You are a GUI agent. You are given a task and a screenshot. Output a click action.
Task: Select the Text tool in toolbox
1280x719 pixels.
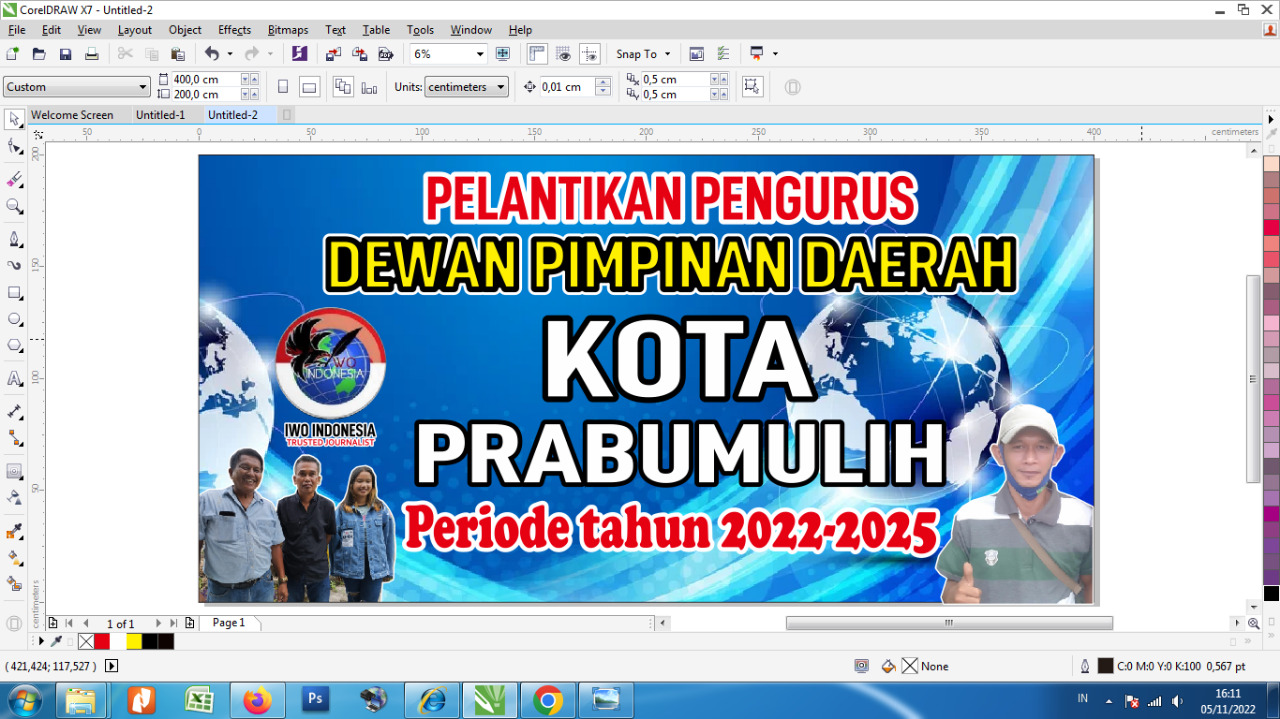point(15,379)
